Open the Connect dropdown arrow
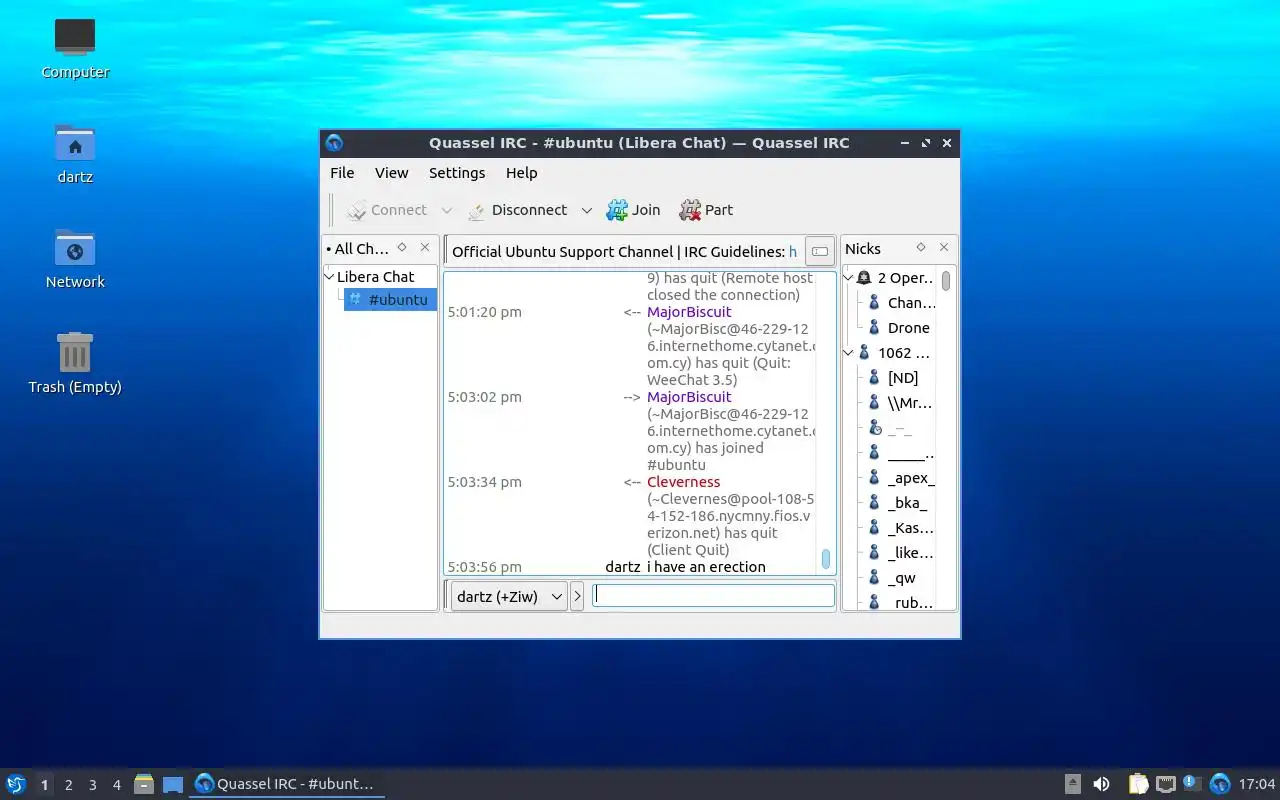1280x800 pixels. click(447, 210)
